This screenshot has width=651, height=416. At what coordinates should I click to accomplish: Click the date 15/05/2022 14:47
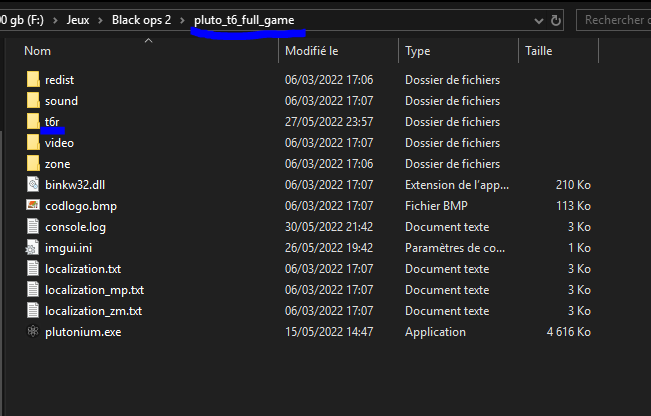tap(329, 332)
